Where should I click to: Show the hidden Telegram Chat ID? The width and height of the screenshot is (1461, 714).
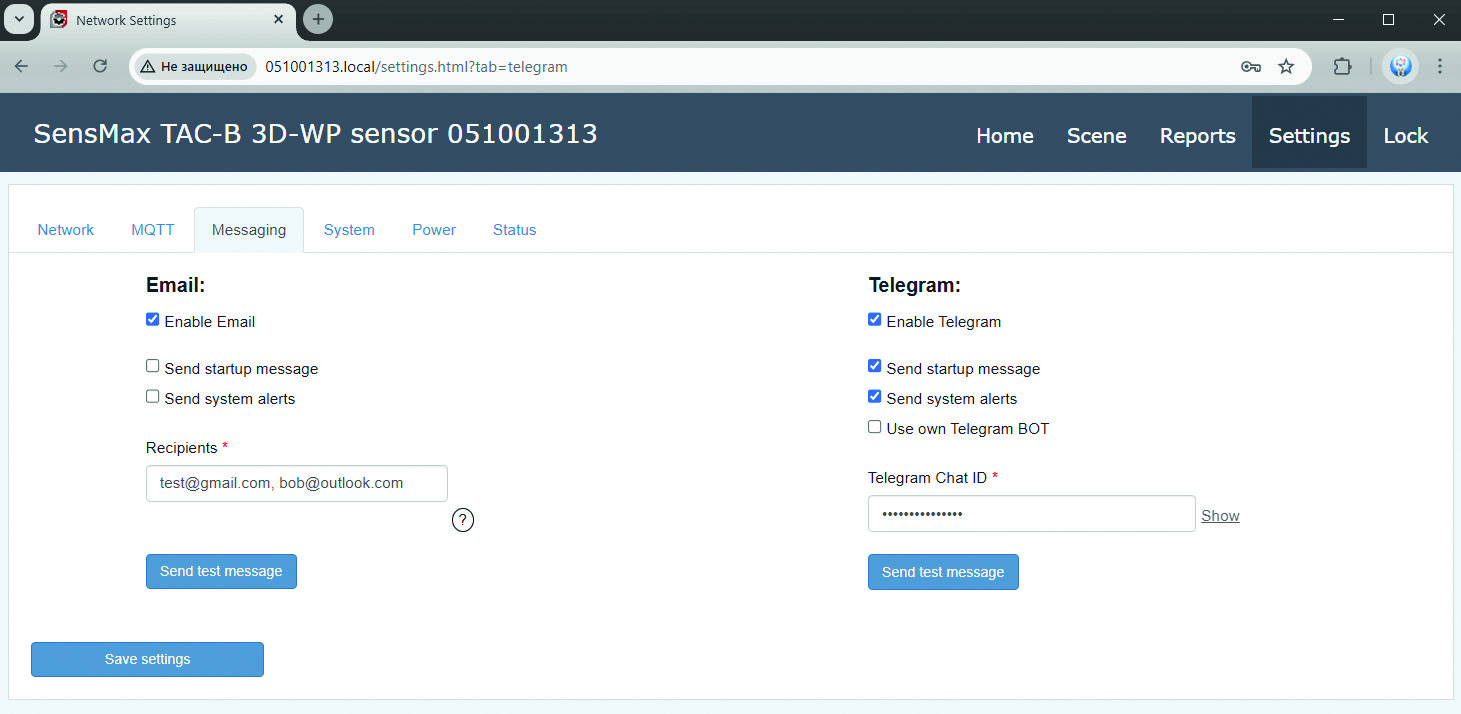coord(1220,516)
